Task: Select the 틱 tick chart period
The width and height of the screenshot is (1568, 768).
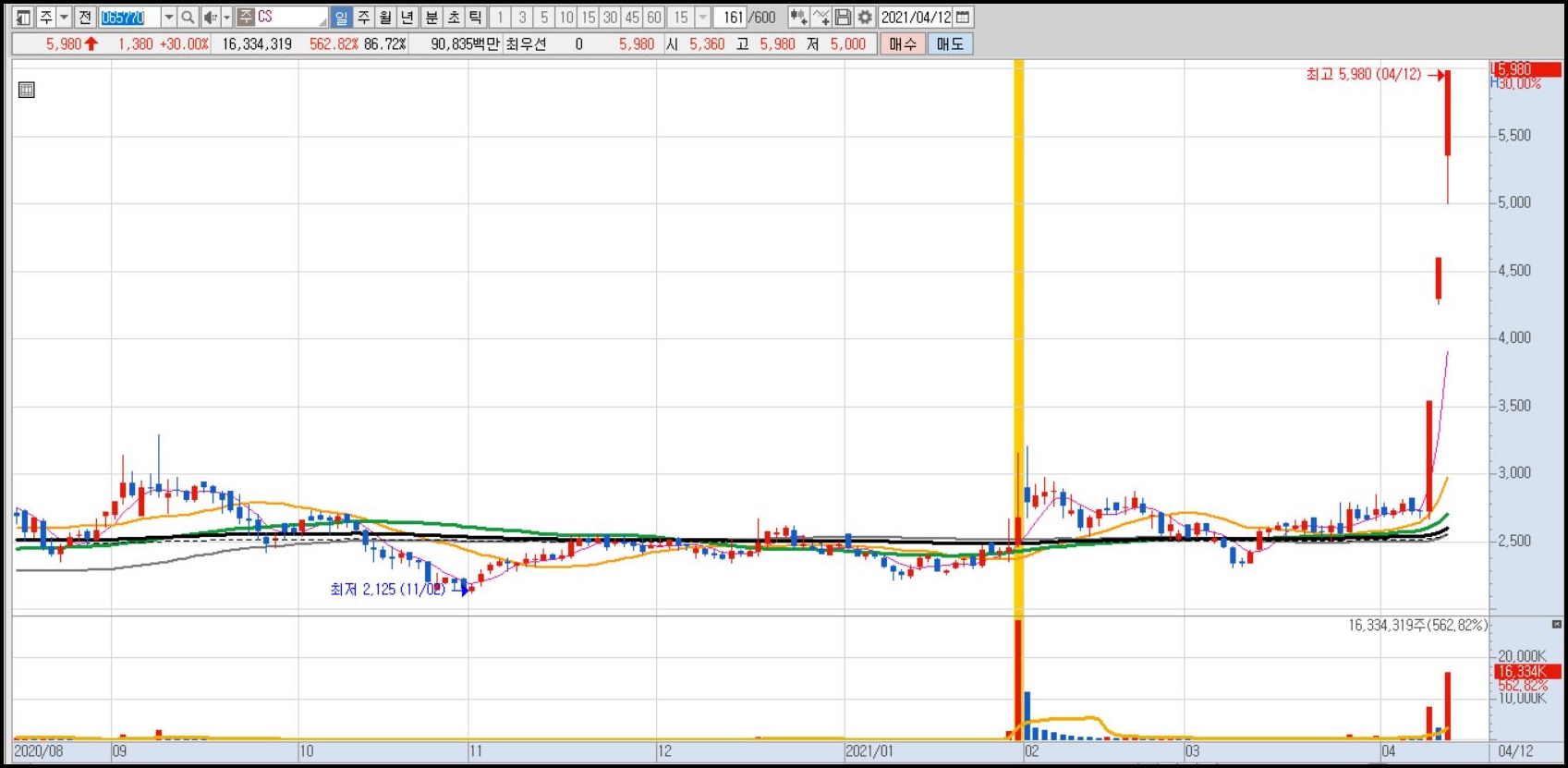Action: (475, 18)
